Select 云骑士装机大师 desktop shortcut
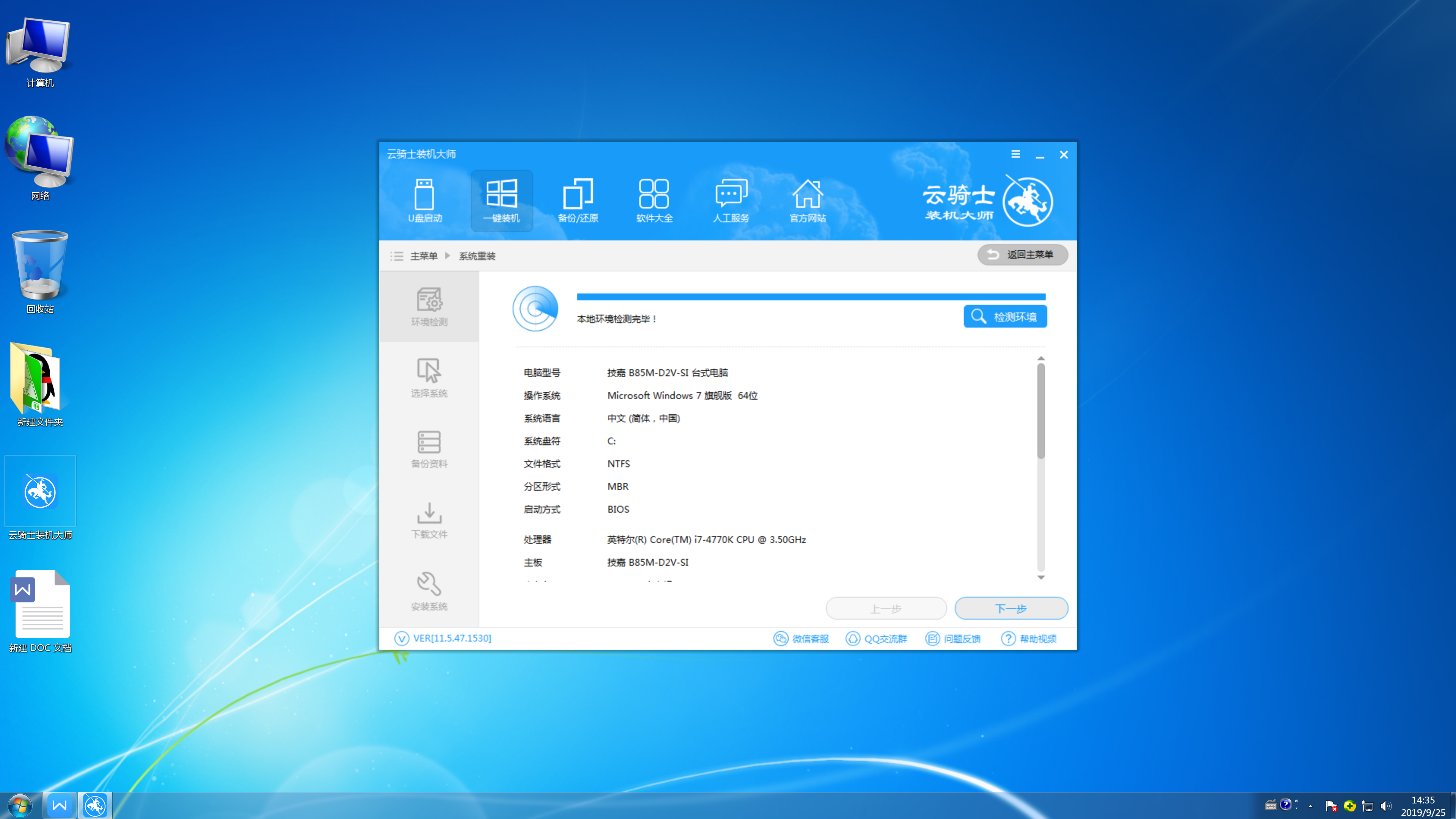 point(39,499)
